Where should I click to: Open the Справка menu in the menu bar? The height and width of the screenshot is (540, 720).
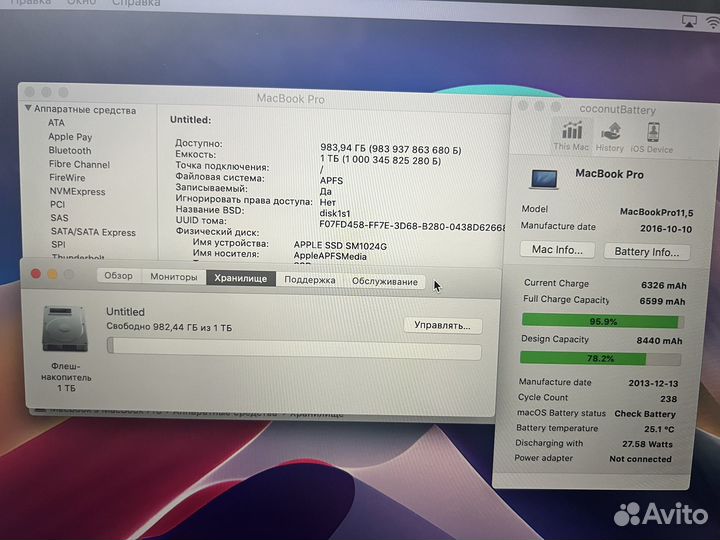[136, 3]
